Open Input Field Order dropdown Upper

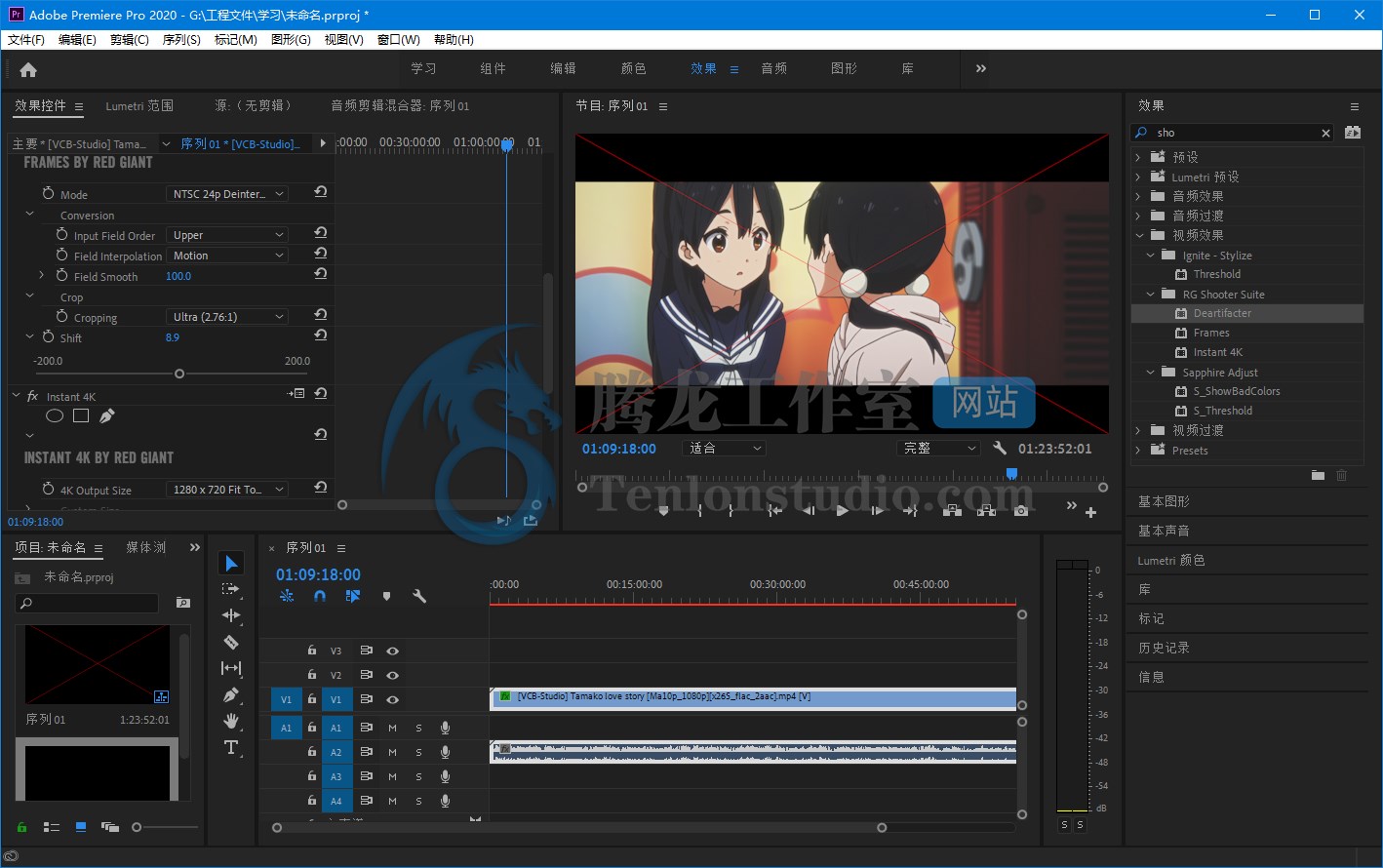pos(226,235)
